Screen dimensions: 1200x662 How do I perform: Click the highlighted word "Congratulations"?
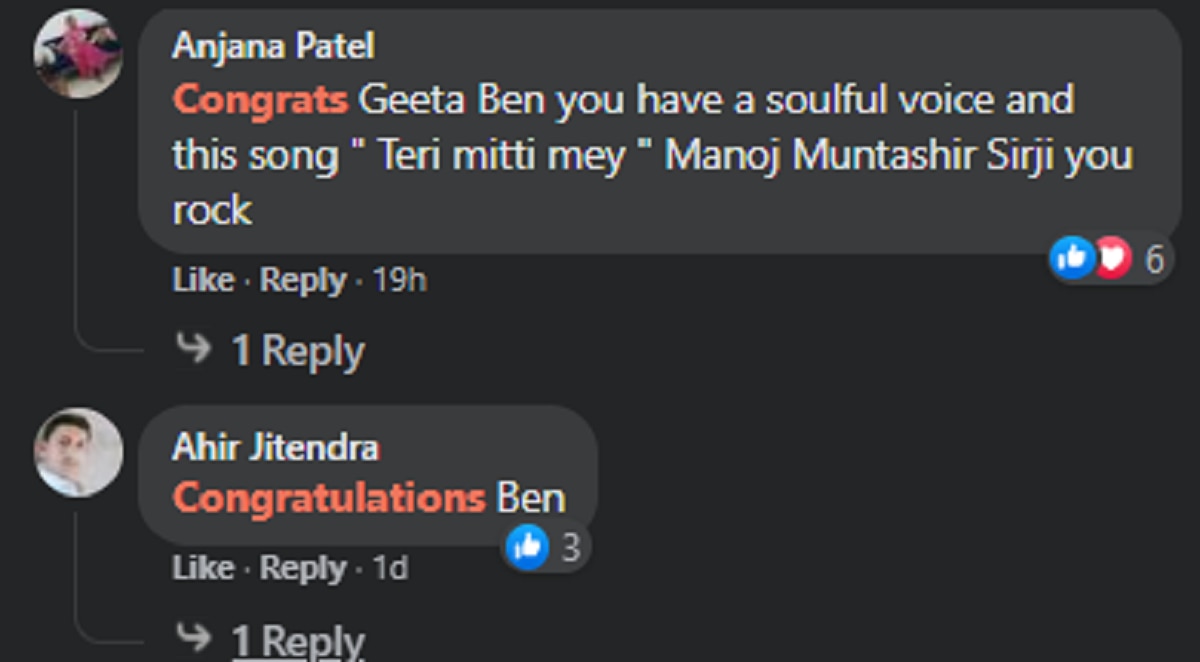tap(329, 497)
